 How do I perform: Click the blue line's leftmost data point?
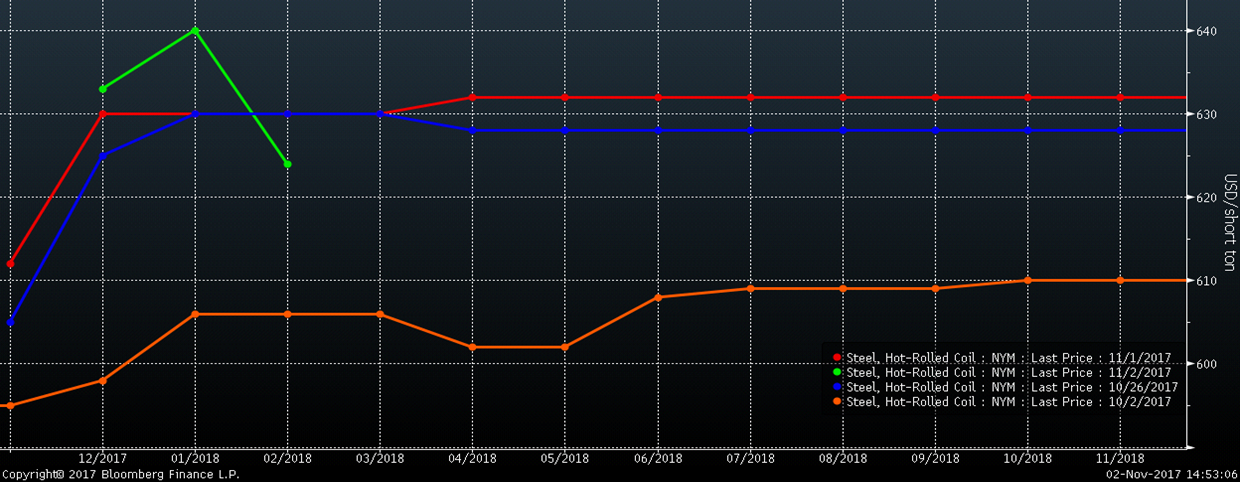coord(10,322)
